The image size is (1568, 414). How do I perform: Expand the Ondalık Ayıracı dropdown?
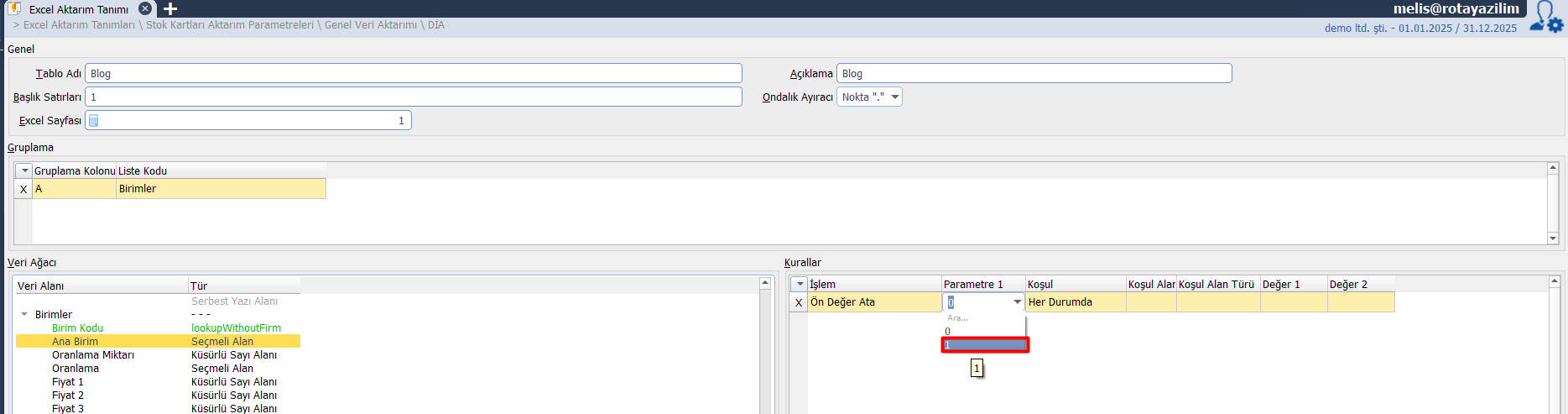pos(894,97)
